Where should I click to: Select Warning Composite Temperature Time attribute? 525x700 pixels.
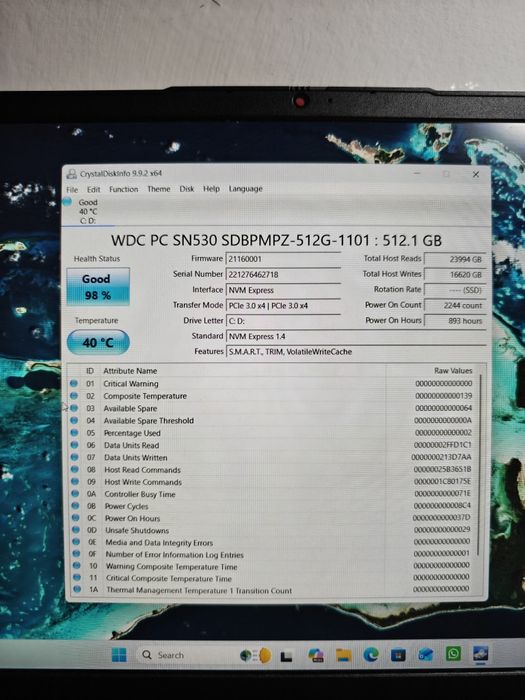click(x=171, y=567)
